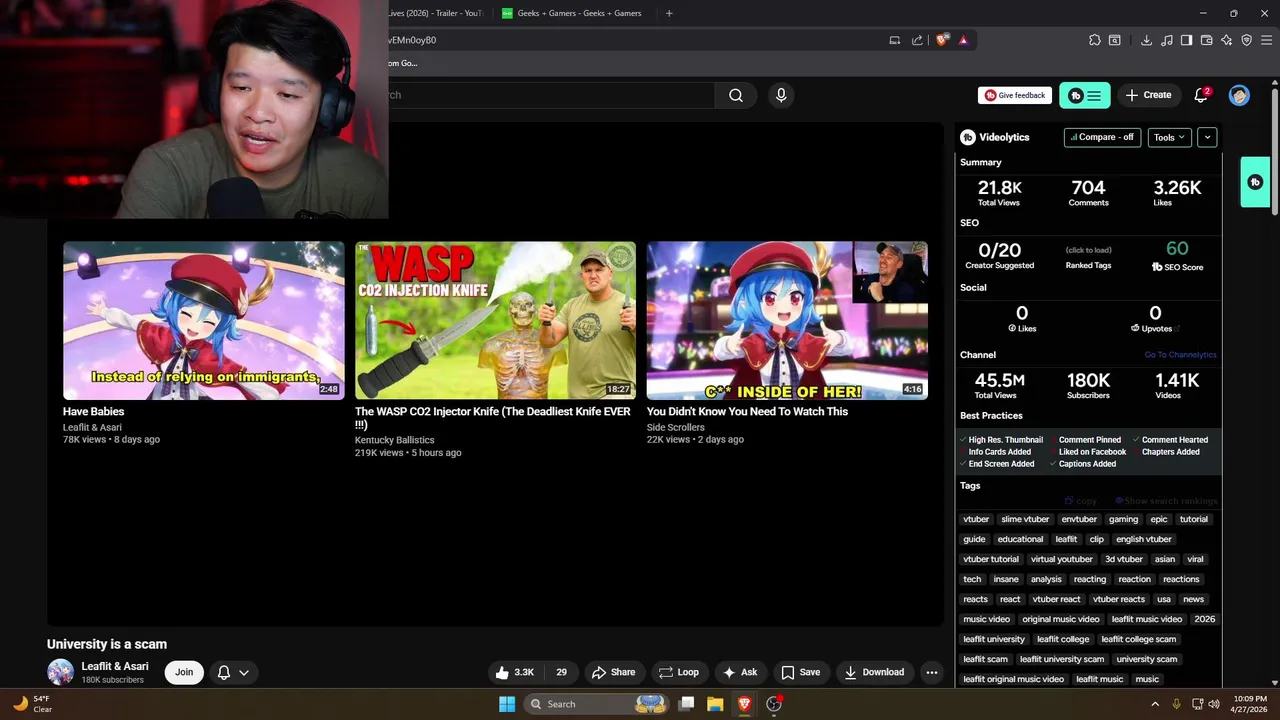Show hidden system tray icons

click(1155, 704)
